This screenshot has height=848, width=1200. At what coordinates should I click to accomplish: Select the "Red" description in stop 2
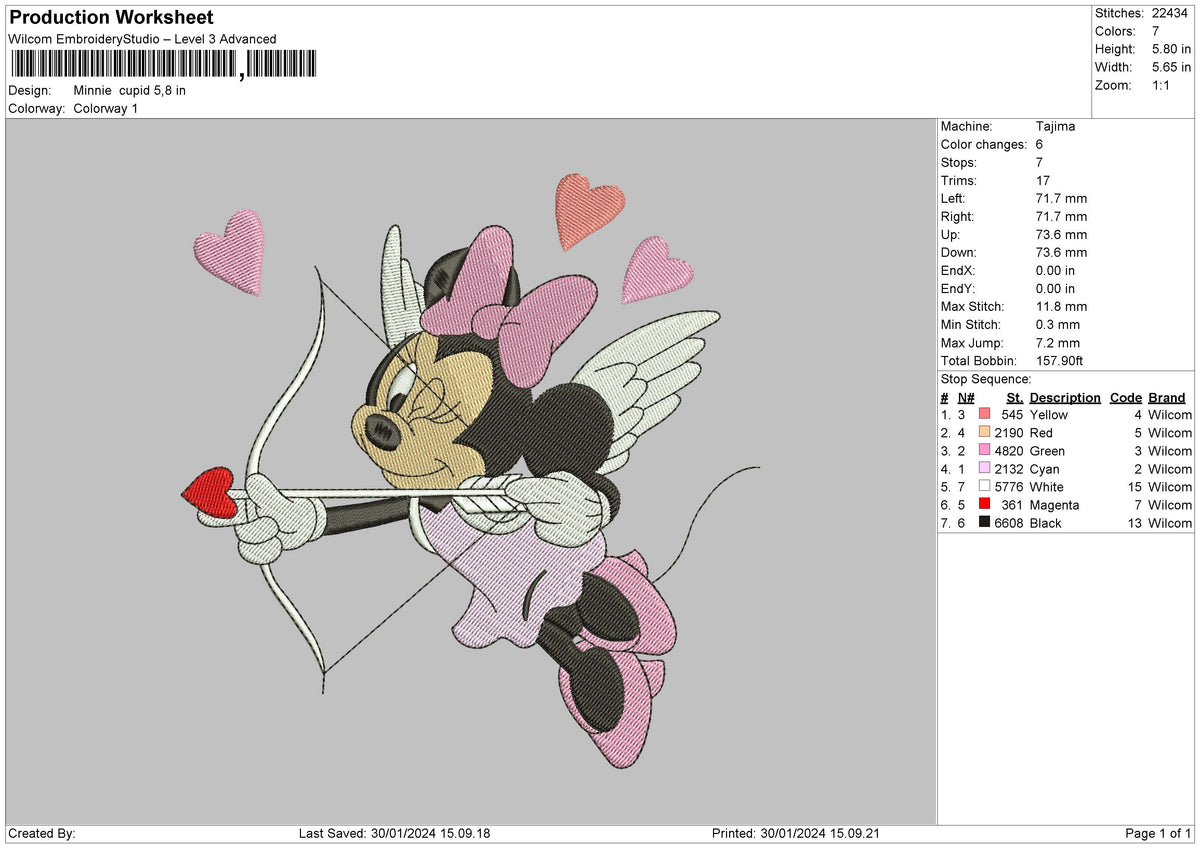click(x=1041, y=433)
